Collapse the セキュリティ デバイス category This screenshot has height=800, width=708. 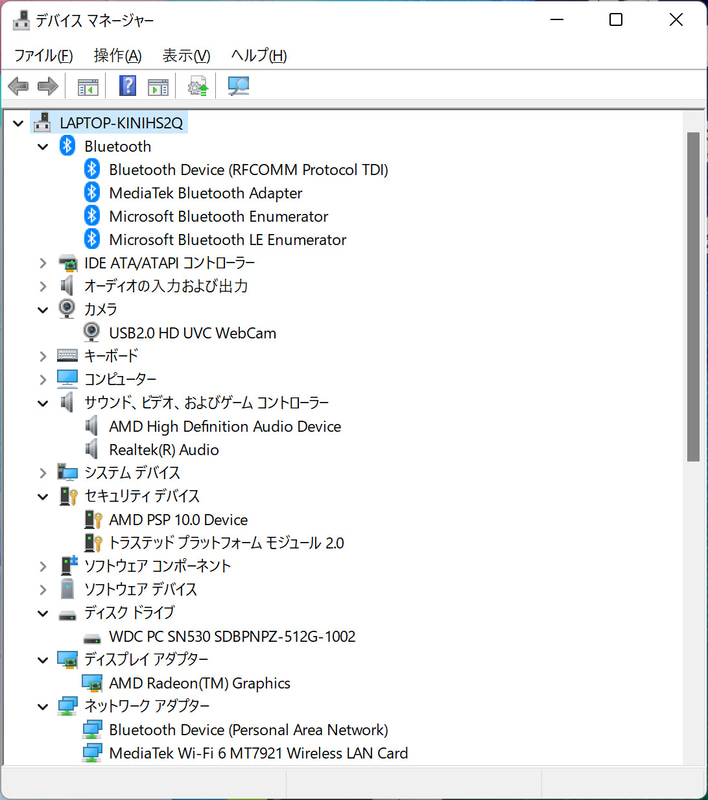[x=43, y=496]
